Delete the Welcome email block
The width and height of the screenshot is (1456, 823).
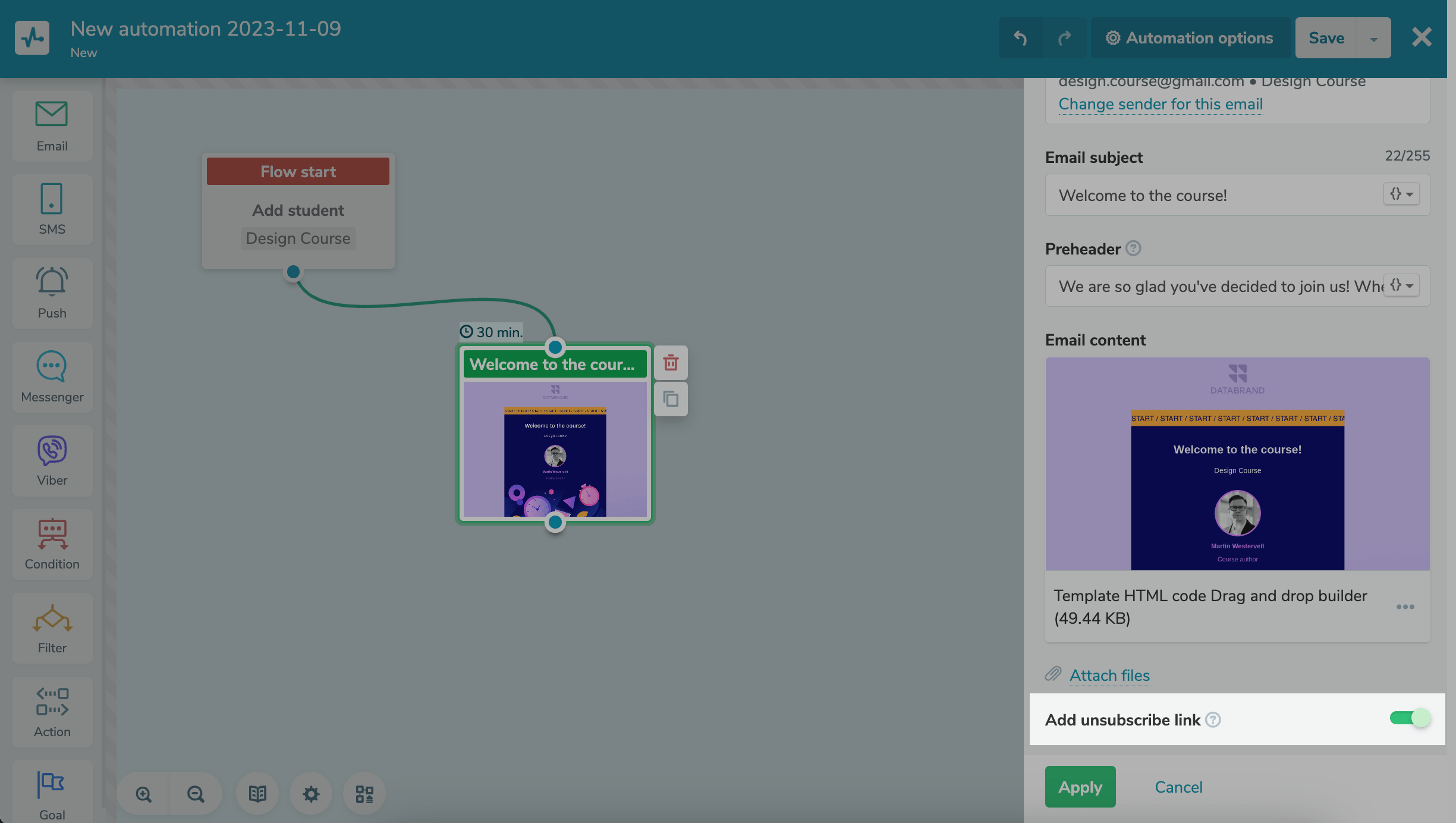pyautogui.click(x=671, y=363)
